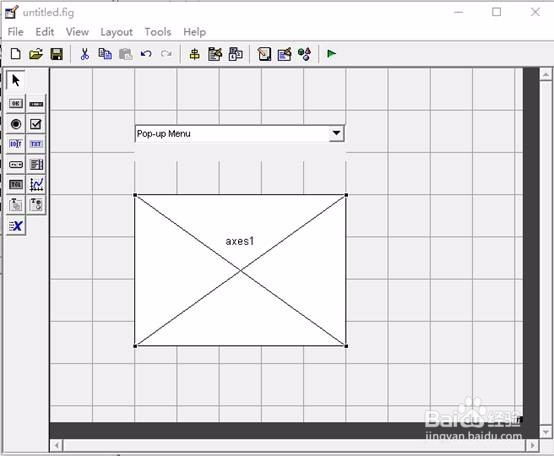The width and height of the screenshot is (554, 456).
Task: Open the Help menu
Action: pyautogui.click(x=195, y=32)
